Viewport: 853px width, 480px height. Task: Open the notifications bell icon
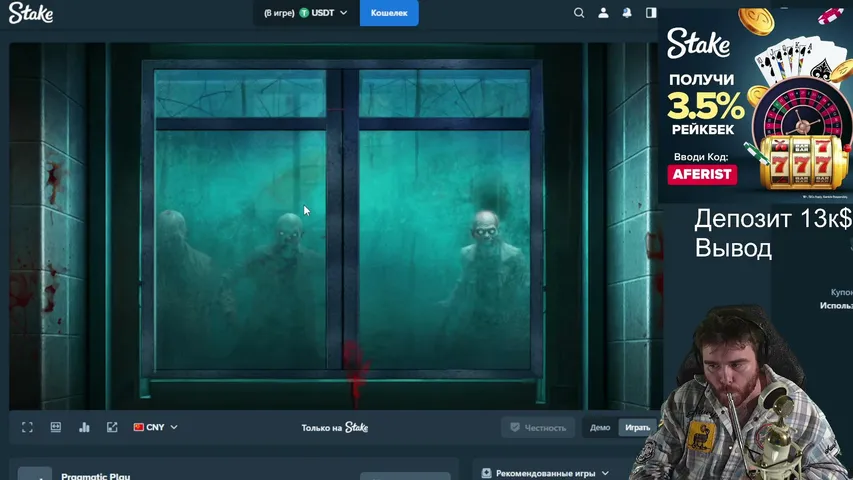627,13
